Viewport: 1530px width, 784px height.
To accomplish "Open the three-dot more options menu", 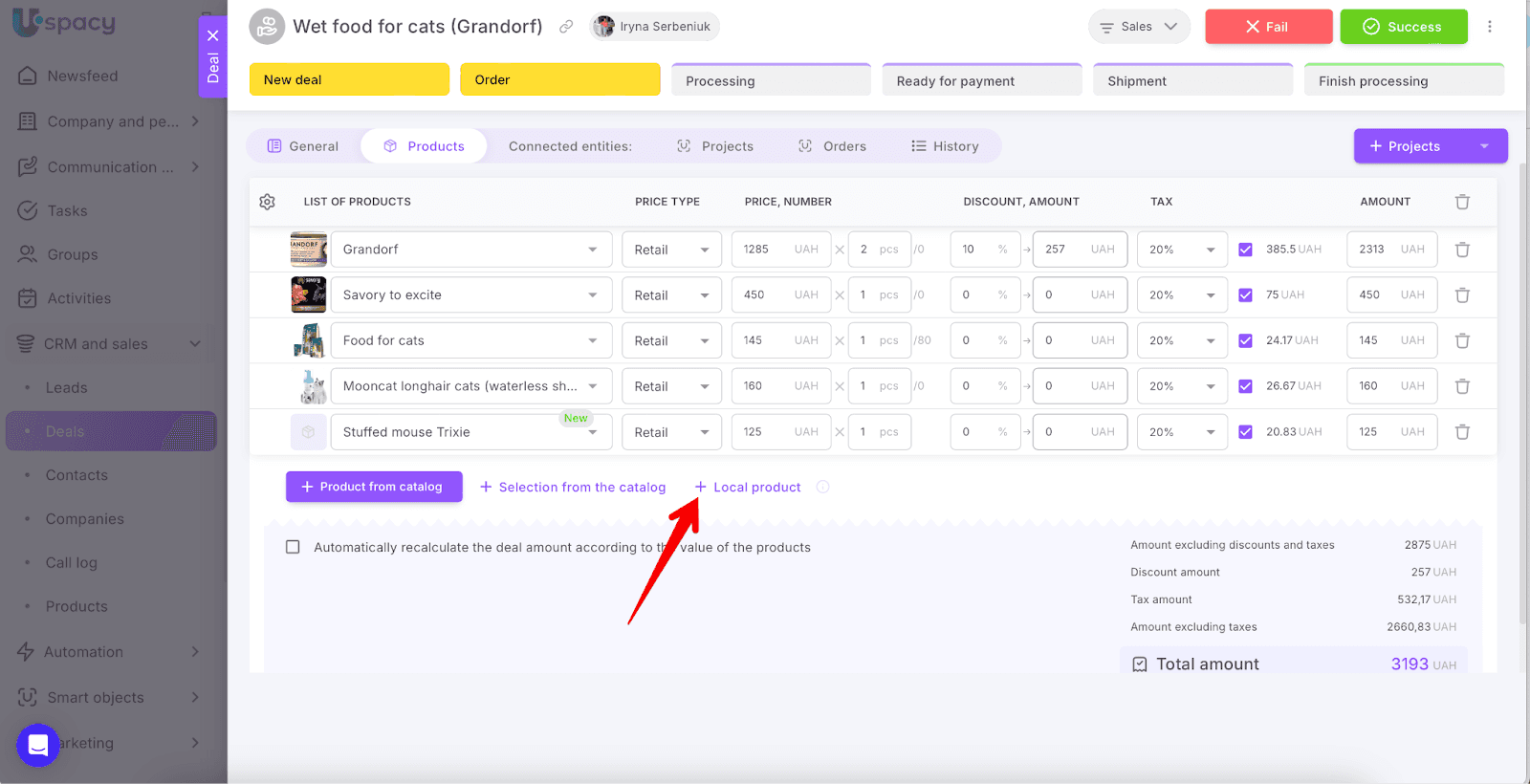I will pos(1489,27).
